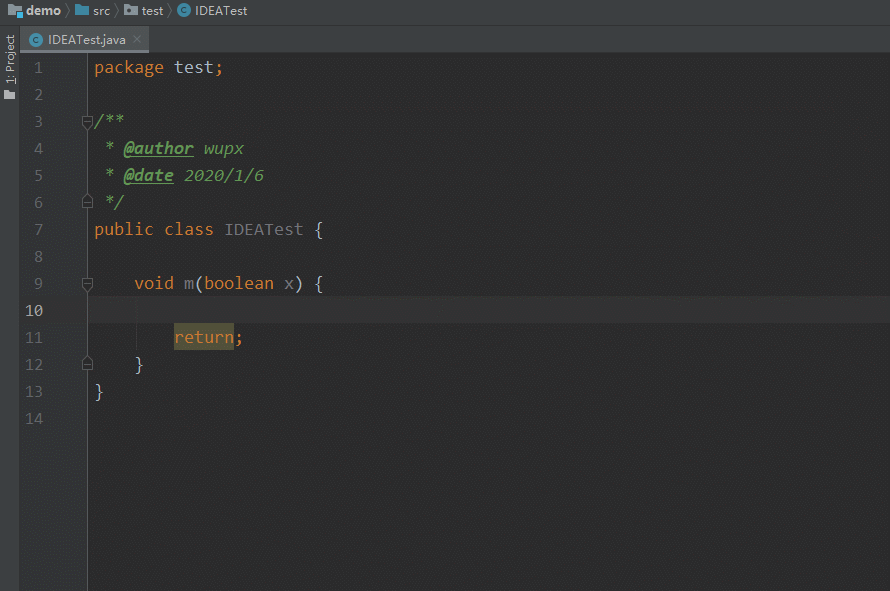Viewport: 890px width, 591px height.
Task: Click the @date Javadoc tag
Action: point(149,175)
